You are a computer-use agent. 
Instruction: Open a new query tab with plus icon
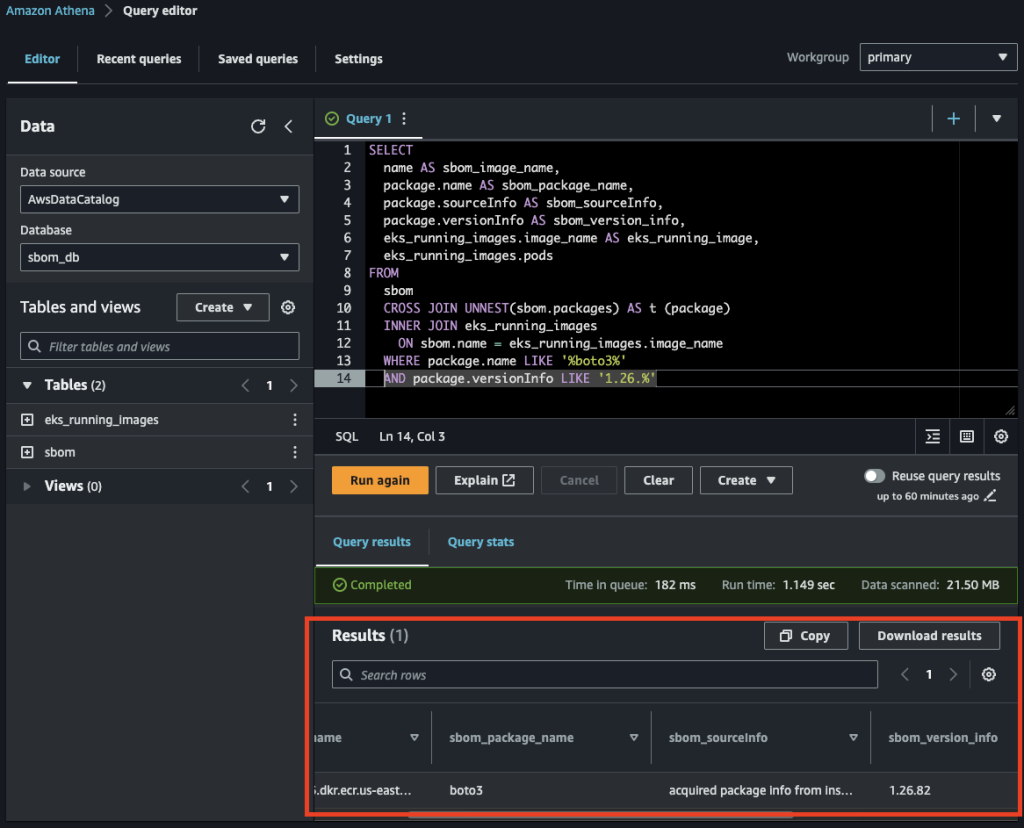coord(953,118)
